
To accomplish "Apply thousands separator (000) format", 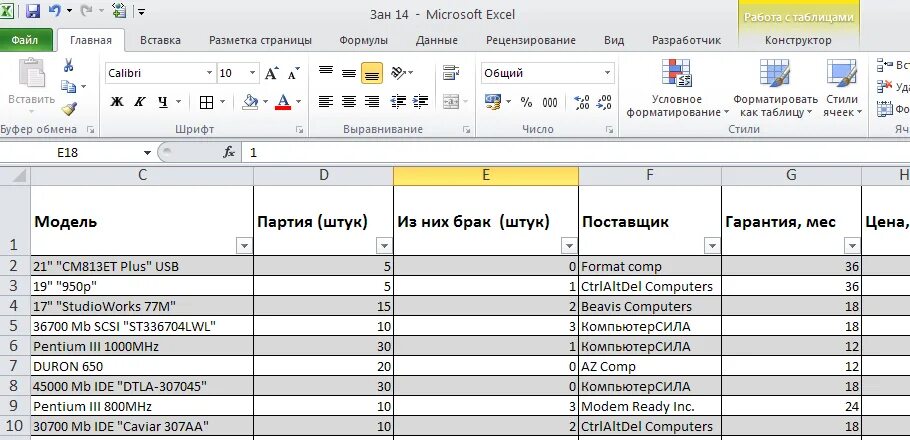I will (550, 102).
